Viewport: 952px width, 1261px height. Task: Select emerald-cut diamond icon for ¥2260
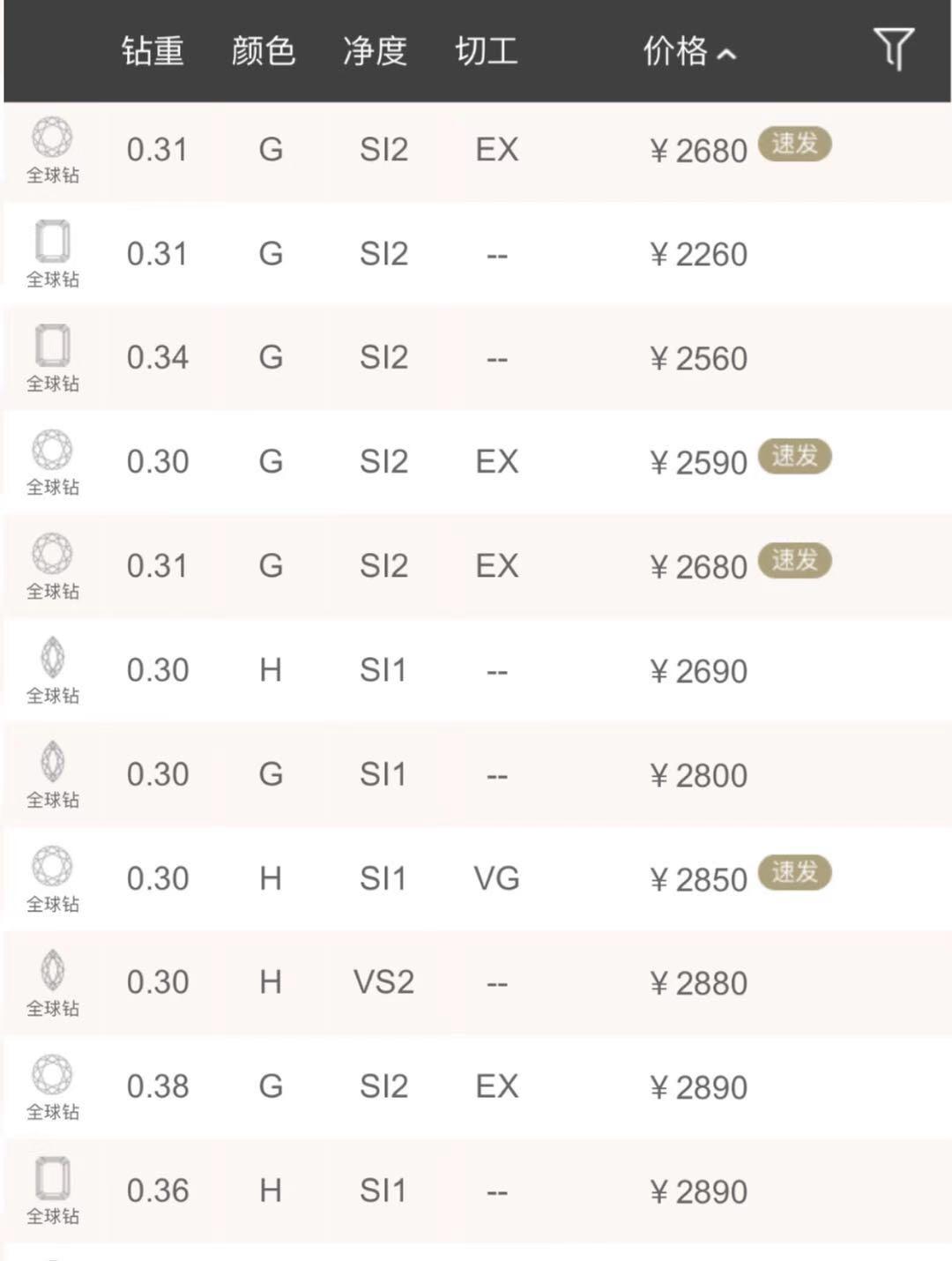[x=52, y=242]
